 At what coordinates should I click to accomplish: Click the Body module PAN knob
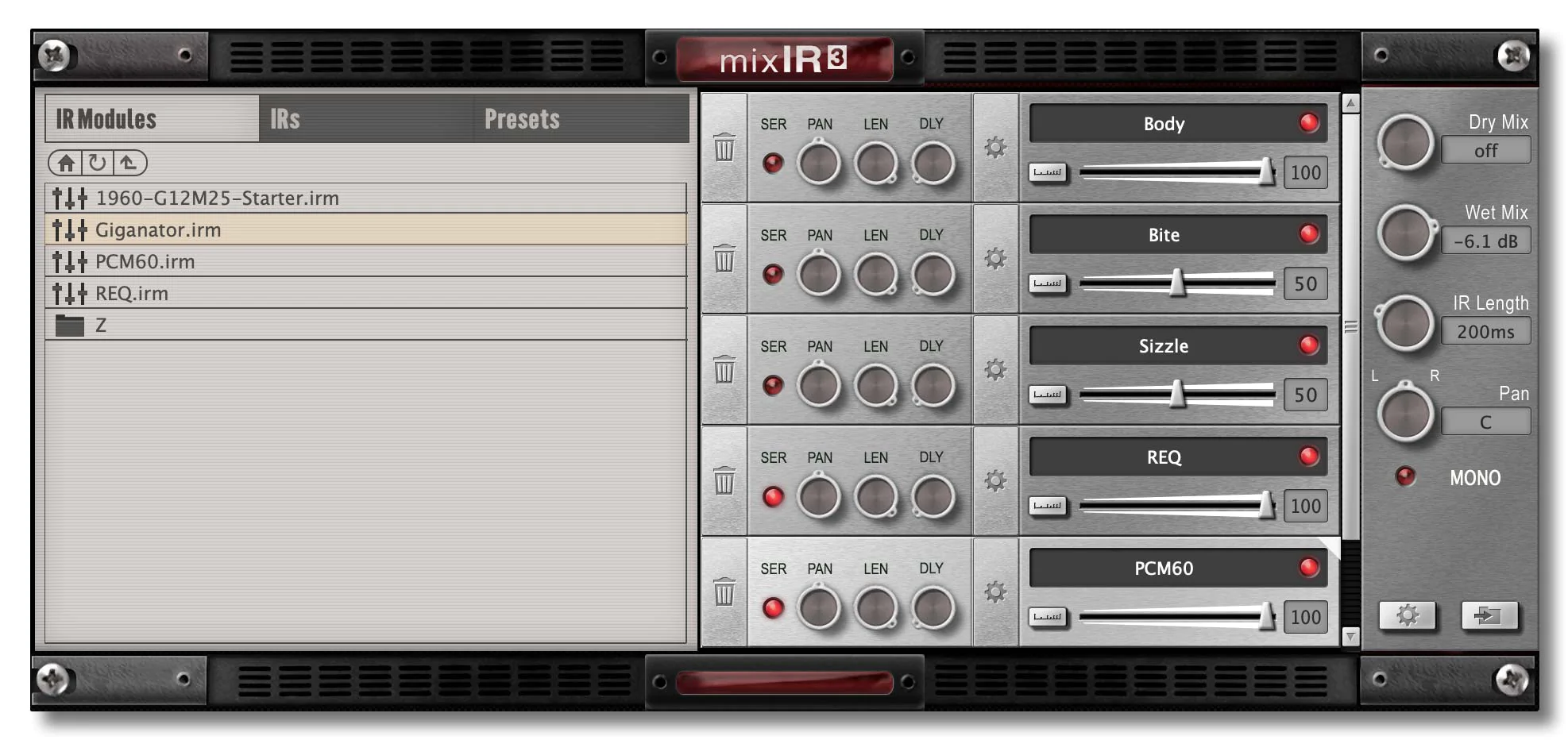pyautogui.click(x=819, y=163)
